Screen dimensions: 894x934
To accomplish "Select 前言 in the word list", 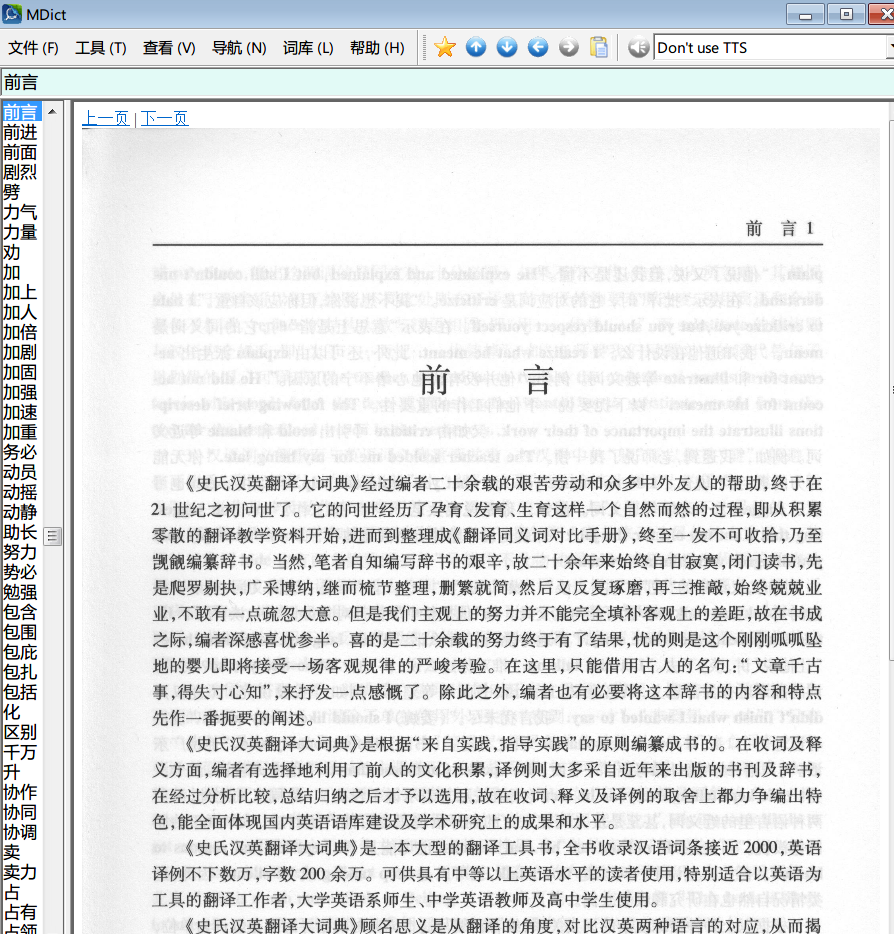I will click(20, 112).
